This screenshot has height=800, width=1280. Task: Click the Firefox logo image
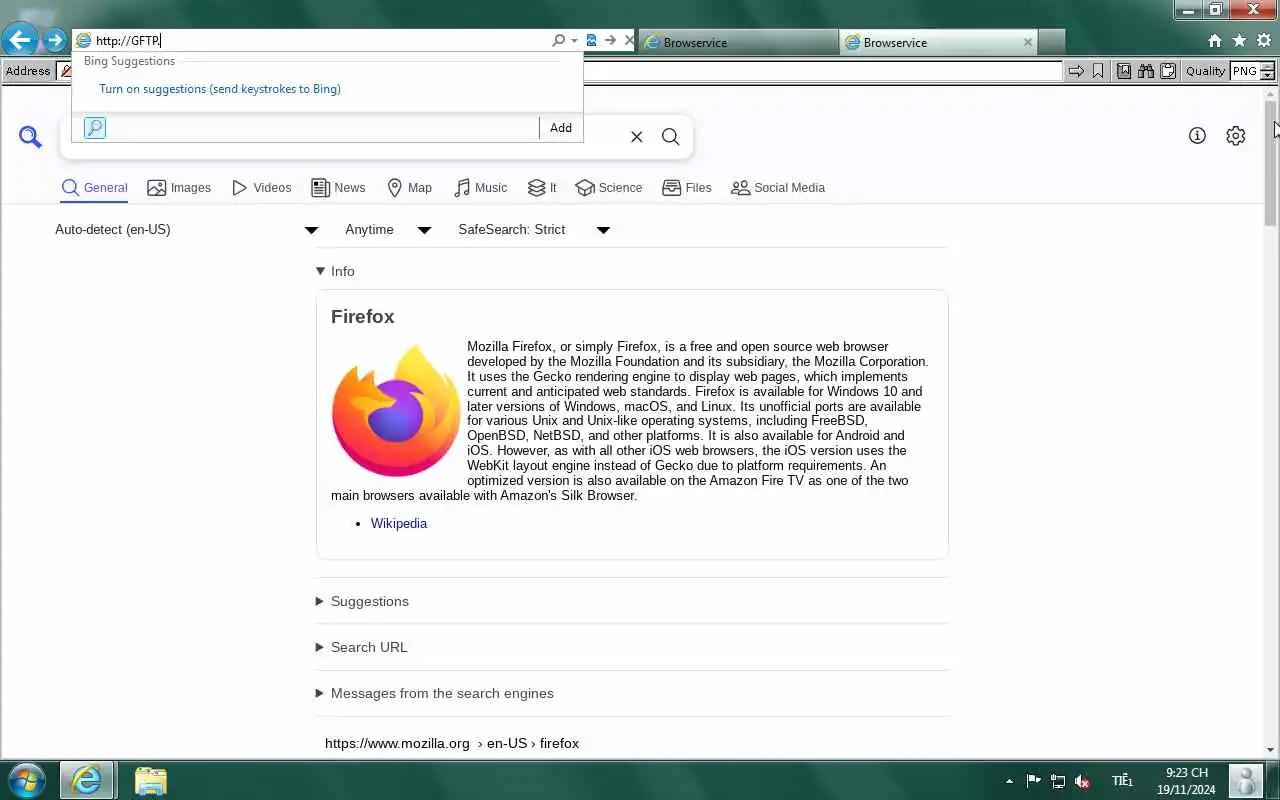click(396, 410)
